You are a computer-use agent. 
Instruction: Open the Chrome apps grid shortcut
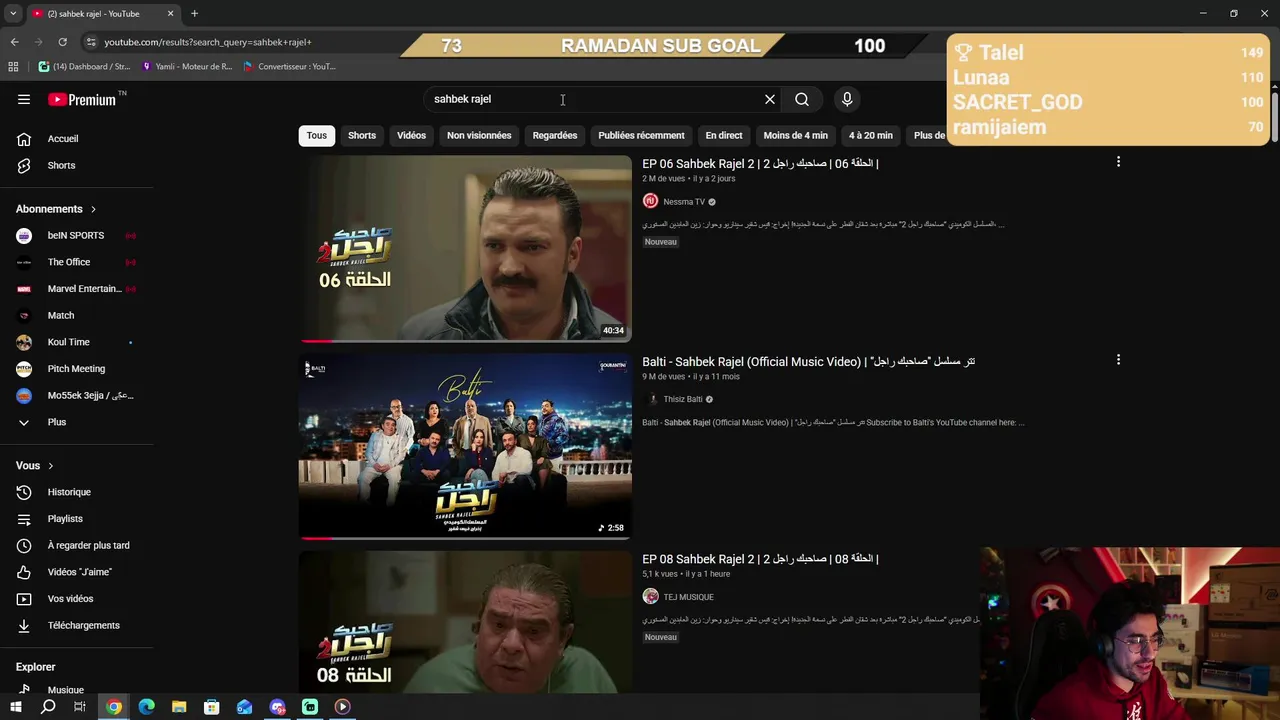point(13,67)
